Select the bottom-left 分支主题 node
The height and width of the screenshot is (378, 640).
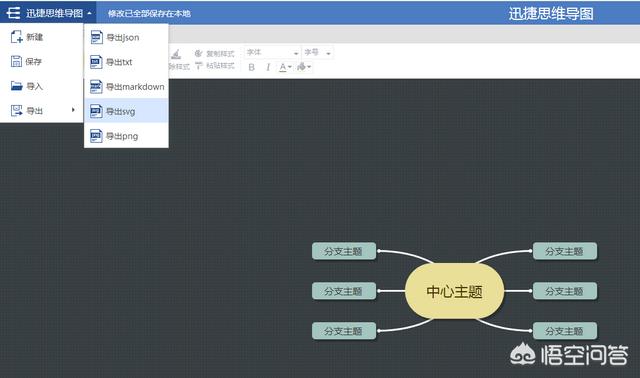coord(344,331)
